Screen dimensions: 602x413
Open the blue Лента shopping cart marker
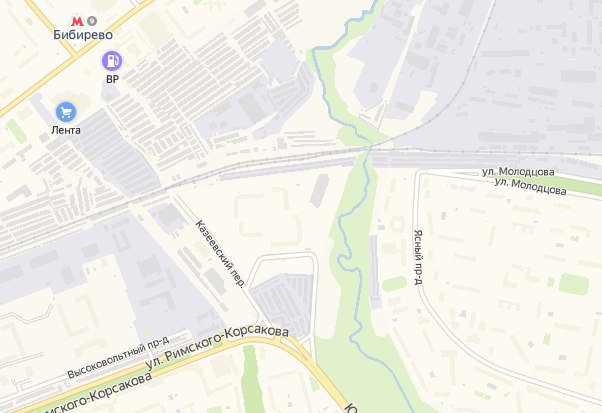pyautogui.click(x=66, y=112)
